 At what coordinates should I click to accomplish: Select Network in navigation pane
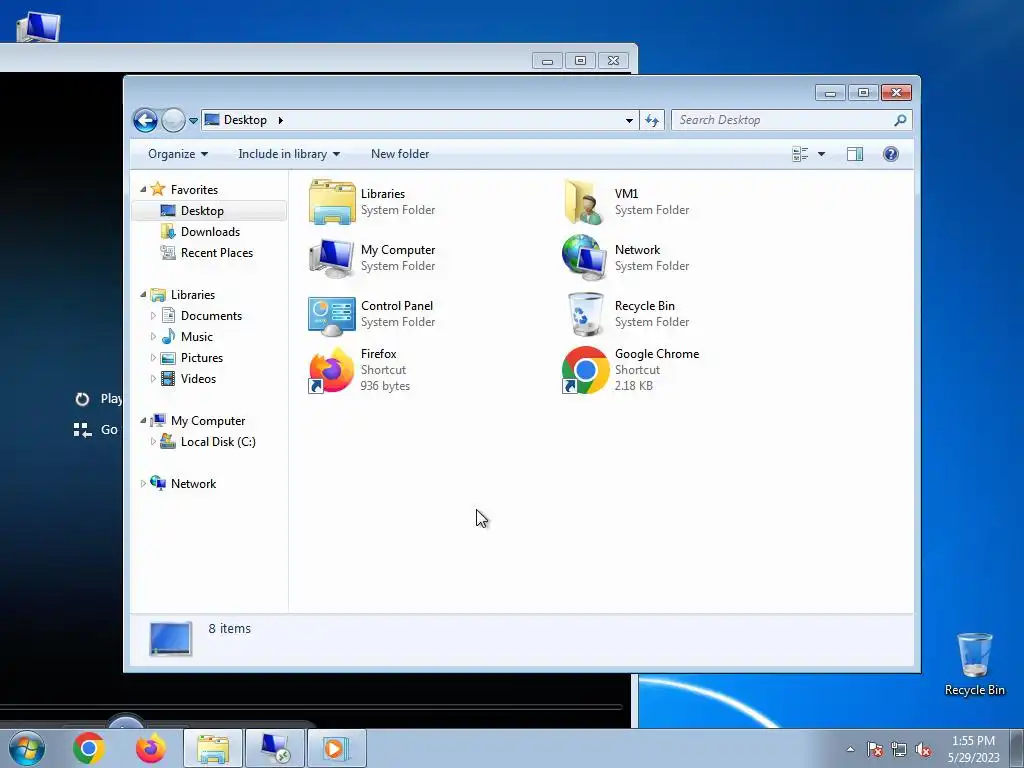(193, 484)
